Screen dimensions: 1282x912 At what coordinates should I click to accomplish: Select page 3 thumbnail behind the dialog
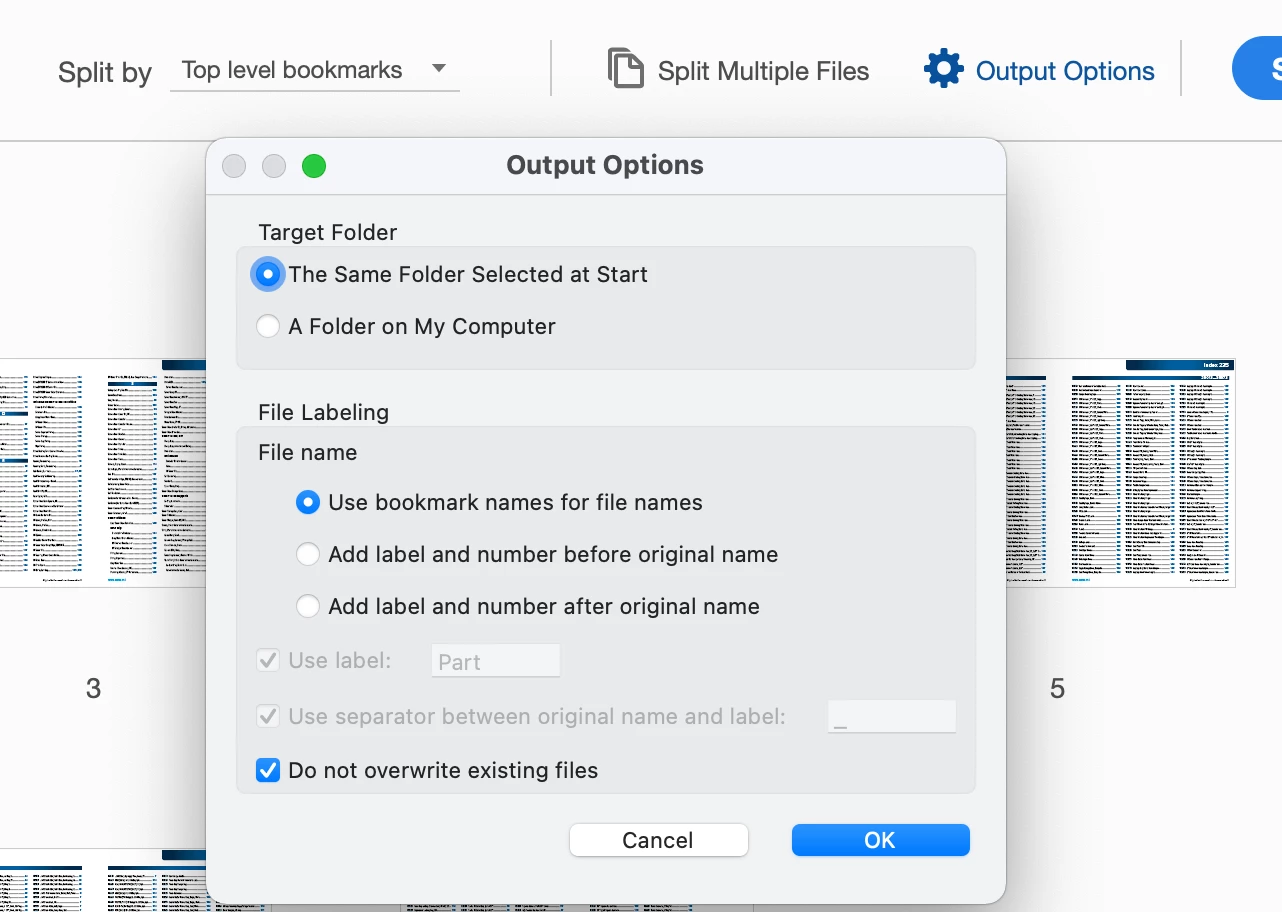pos(102,472)
